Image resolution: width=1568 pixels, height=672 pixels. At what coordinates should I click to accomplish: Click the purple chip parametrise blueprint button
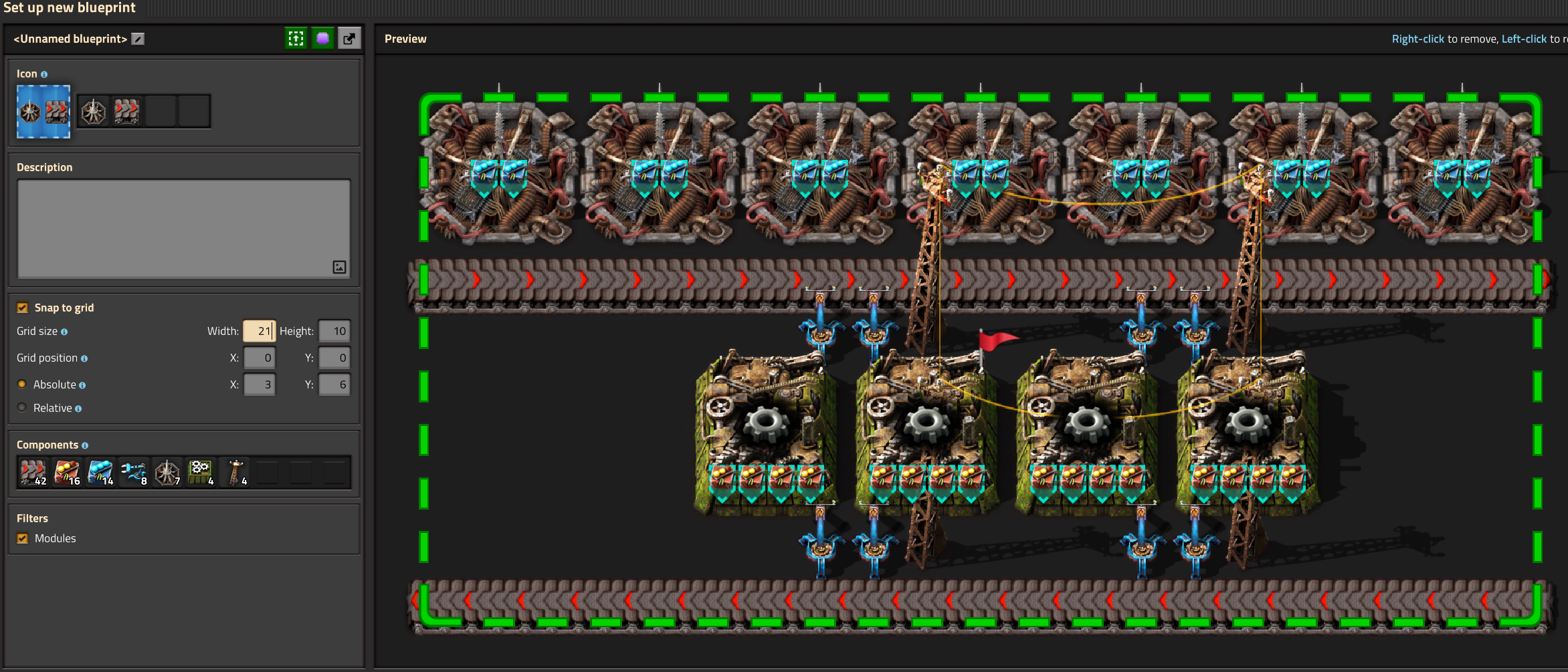click(322, 38)
